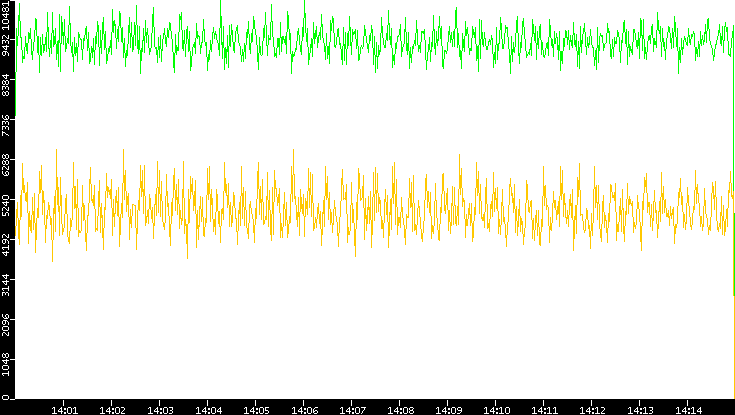Viewport: 735px width, 415px height.
Task: Click the 14:05 time axis label
Action: coord(256,411)
